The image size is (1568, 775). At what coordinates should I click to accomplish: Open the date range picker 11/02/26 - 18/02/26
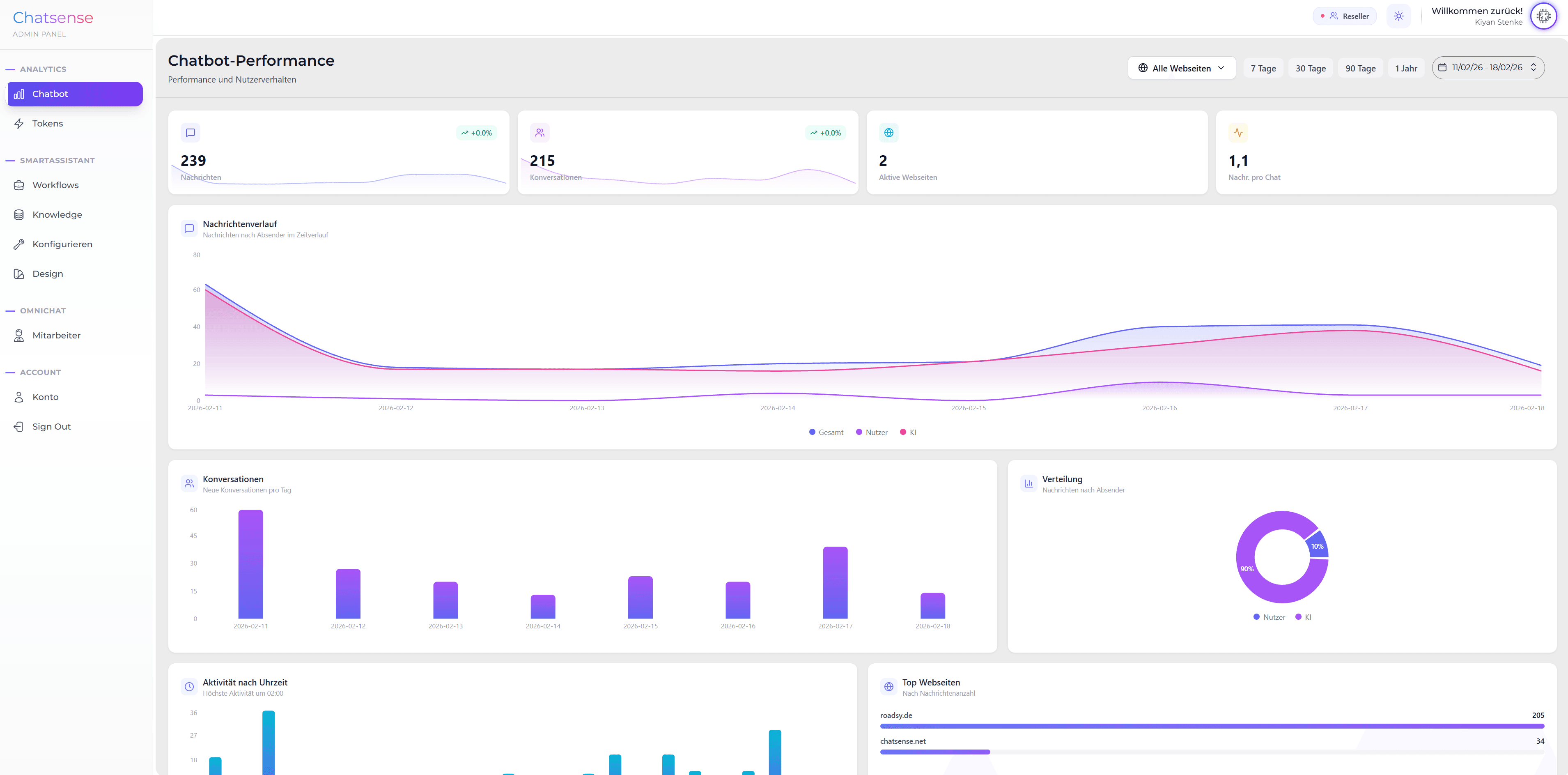click(x=1488, y=67)
